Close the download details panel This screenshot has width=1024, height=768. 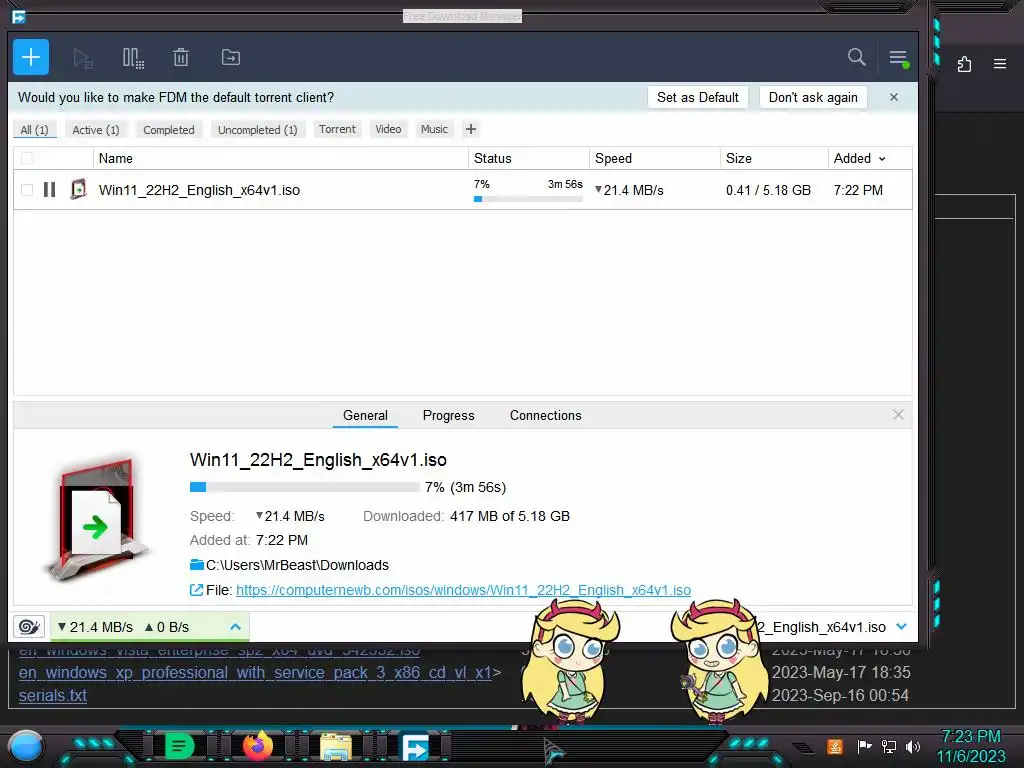pos(898,415)
